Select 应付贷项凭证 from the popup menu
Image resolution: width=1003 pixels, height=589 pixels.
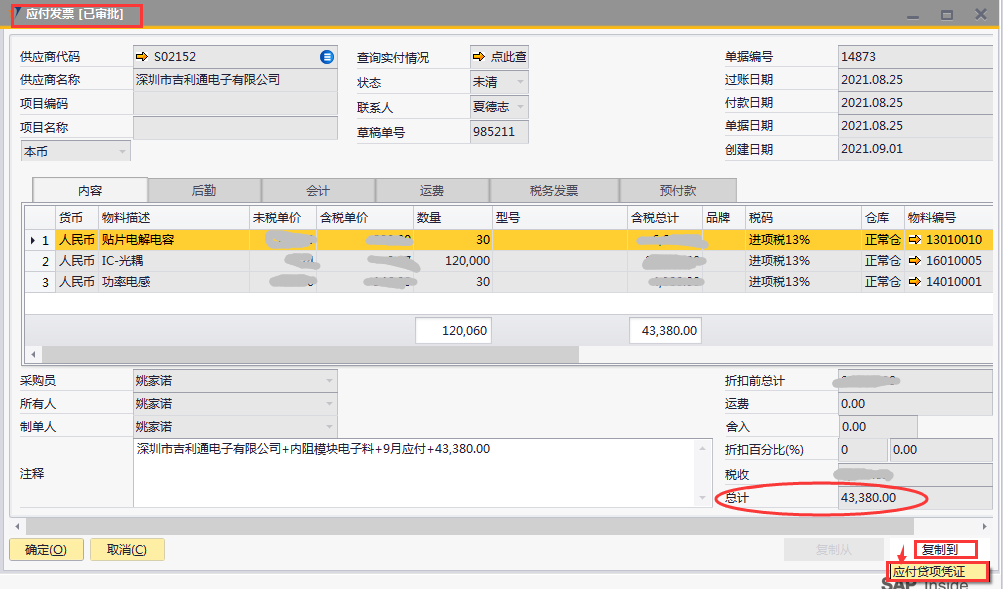click(937, 572)
